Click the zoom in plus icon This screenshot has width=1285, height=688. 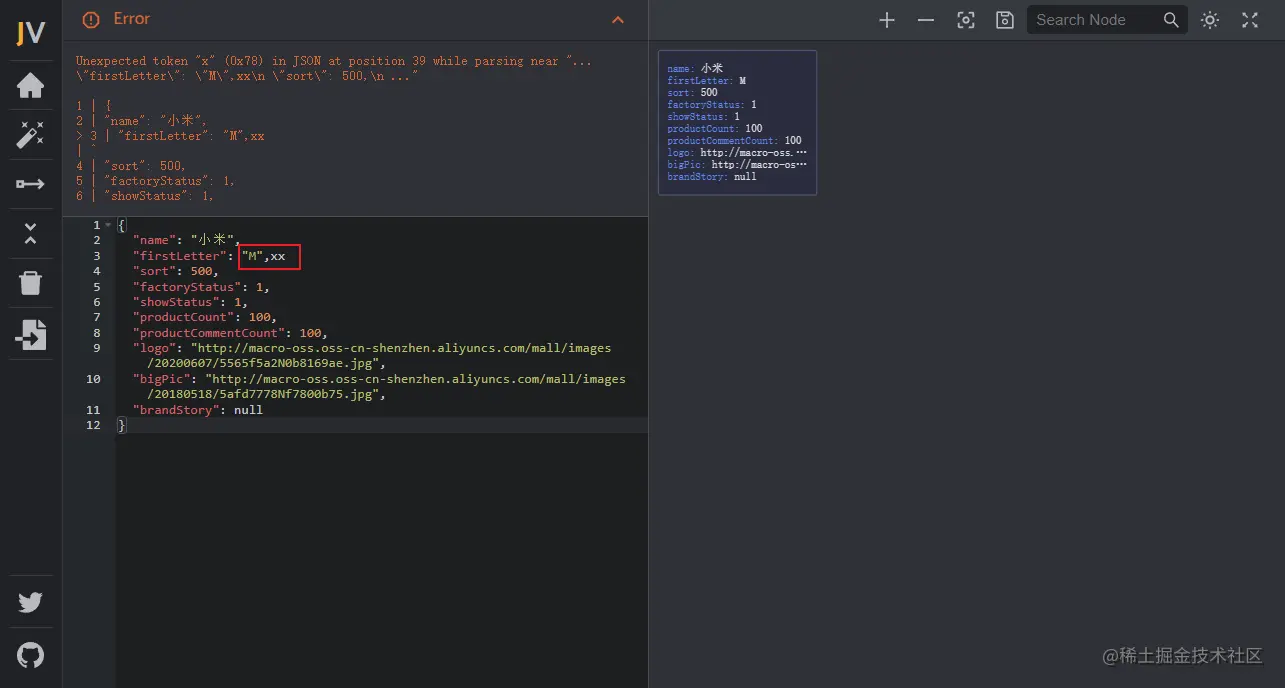[886, 20]
